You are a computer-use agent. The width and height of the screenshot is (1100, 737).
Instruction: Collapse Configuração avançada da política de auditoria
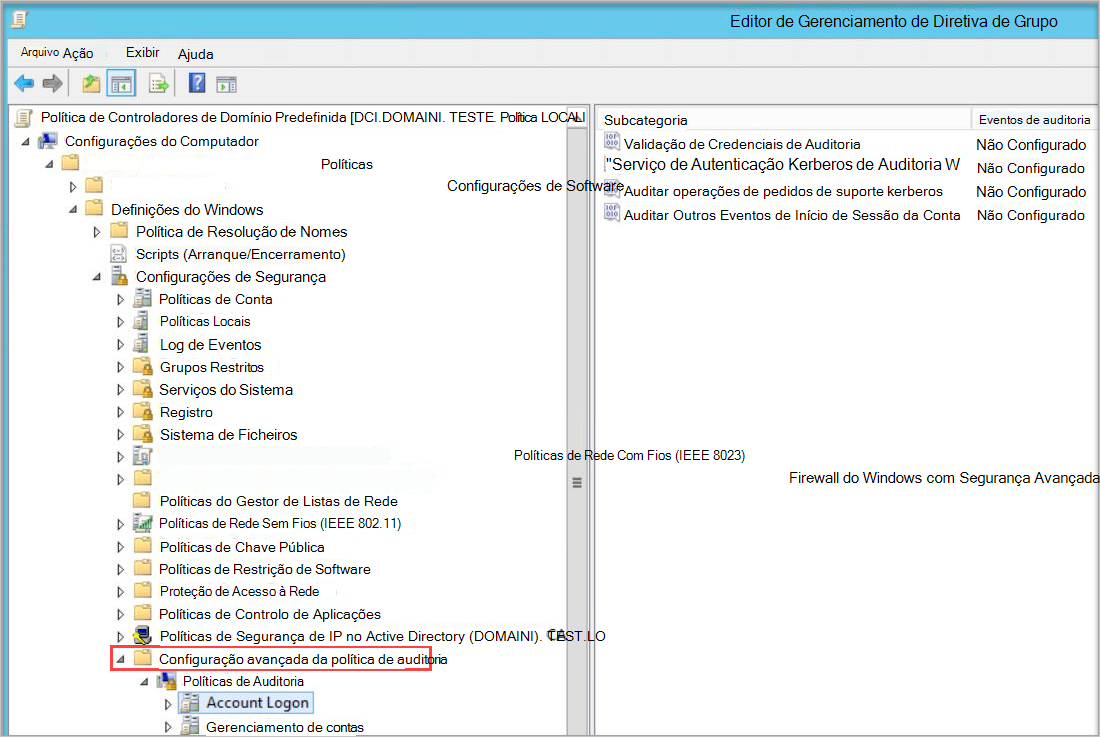click(121, 659)
